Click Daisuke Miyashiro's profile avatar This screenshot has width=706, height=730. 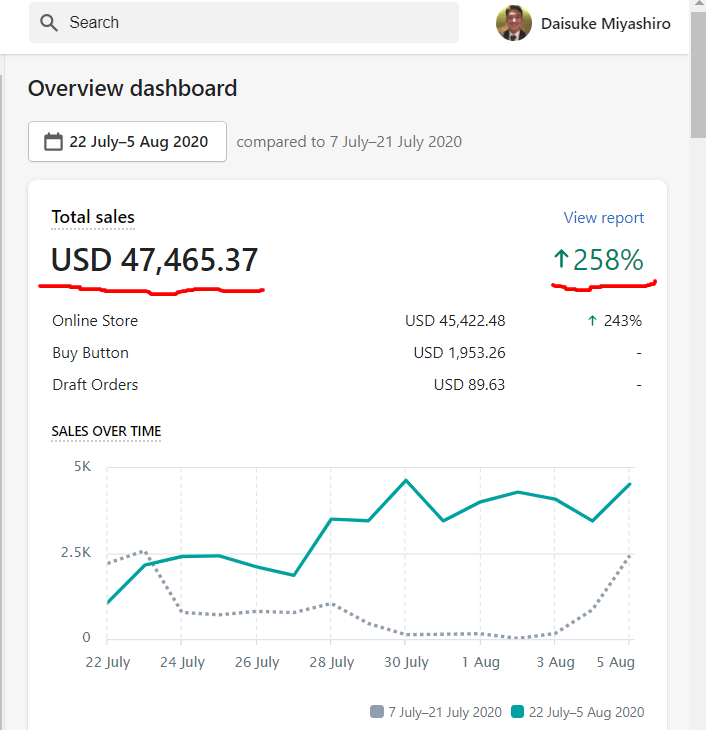pos(514,23)
